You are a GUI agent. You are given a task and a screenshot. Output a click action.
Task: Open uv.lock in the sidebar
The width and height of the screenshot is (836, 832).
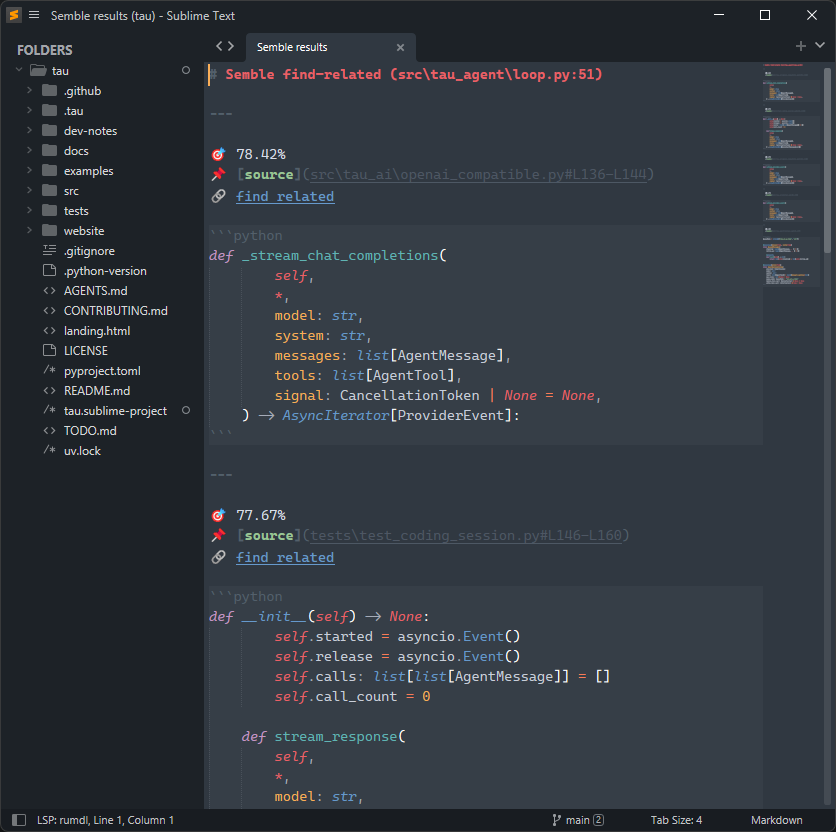[x=82, y=451]
